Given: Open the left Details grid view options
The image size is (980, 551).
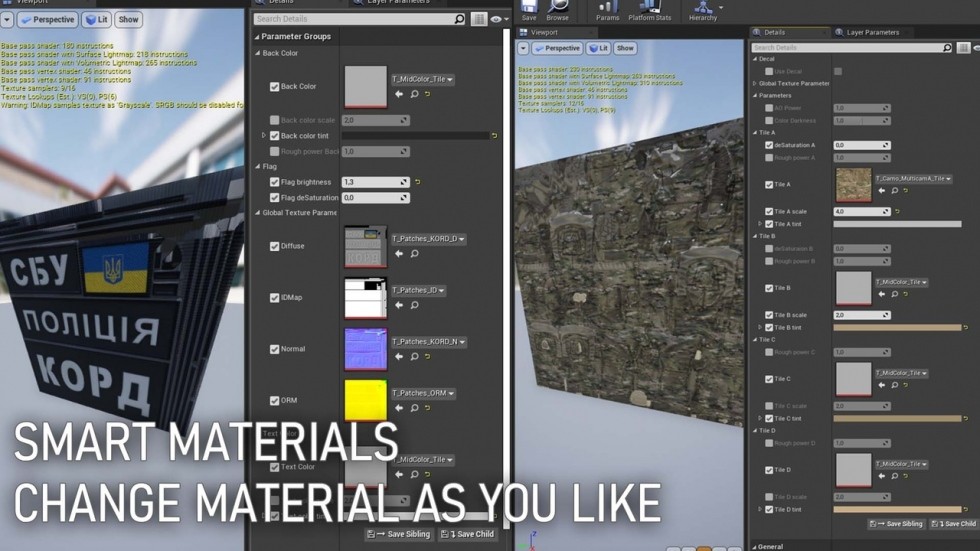Looking at the screenshot, I should (x=479, y=19).
